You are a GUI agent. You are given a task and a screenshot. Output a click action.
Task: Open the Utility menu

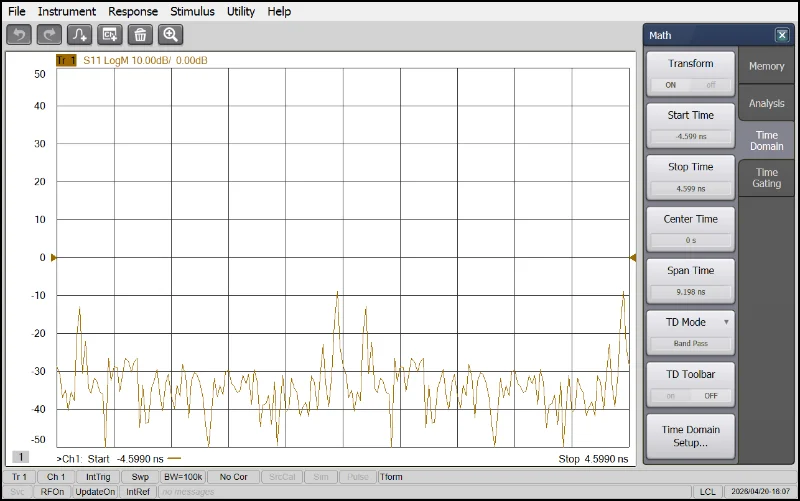point(241,11)
